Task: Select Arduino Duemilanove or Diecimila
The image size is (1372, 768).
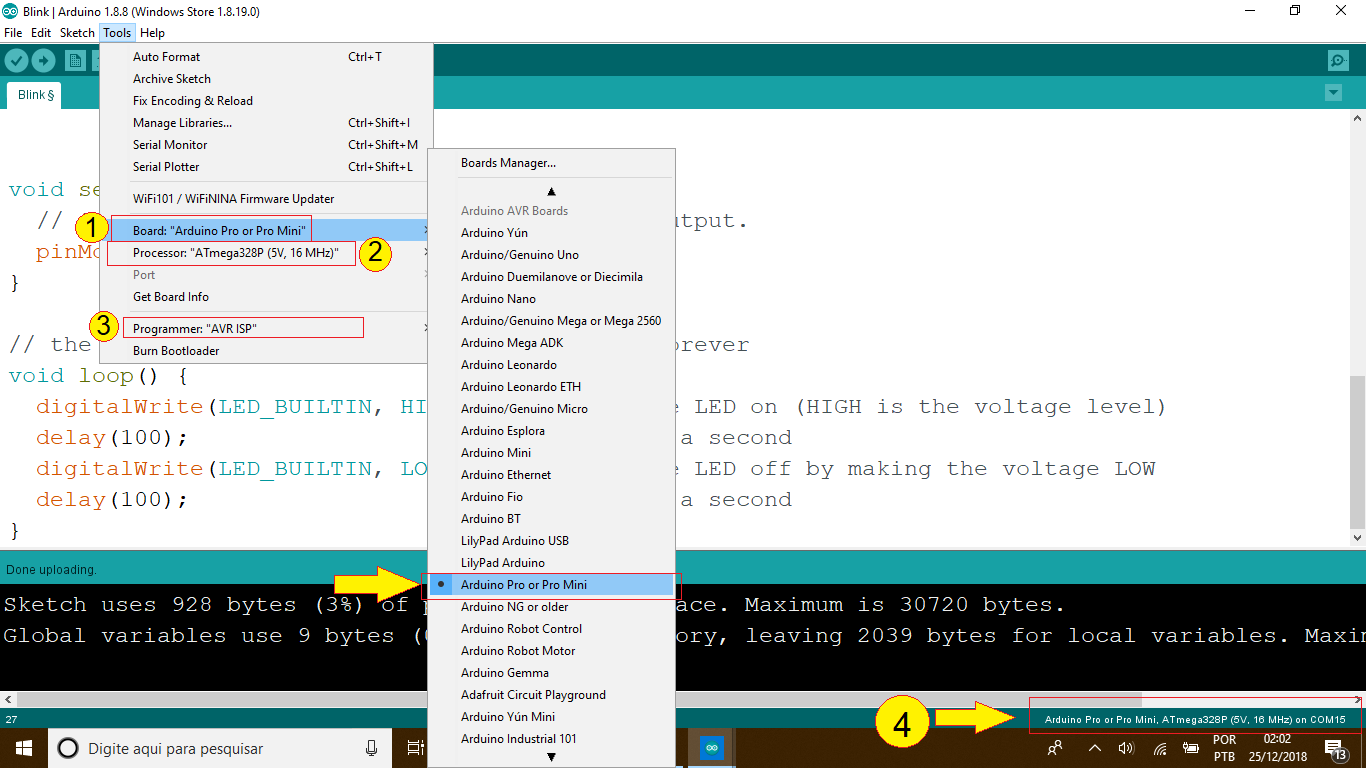Action: pos(551,277)
